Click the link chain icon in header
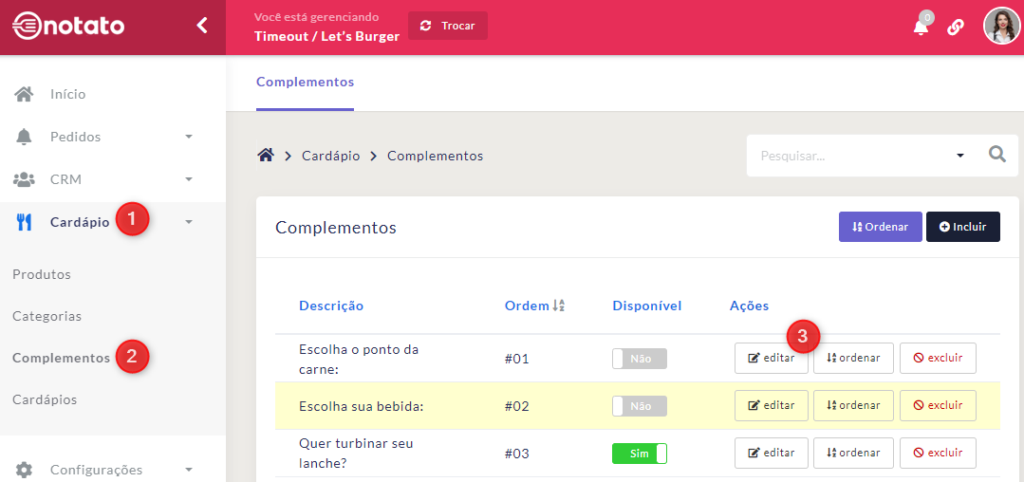This screenshot has width=1024, height=482. 955,27
